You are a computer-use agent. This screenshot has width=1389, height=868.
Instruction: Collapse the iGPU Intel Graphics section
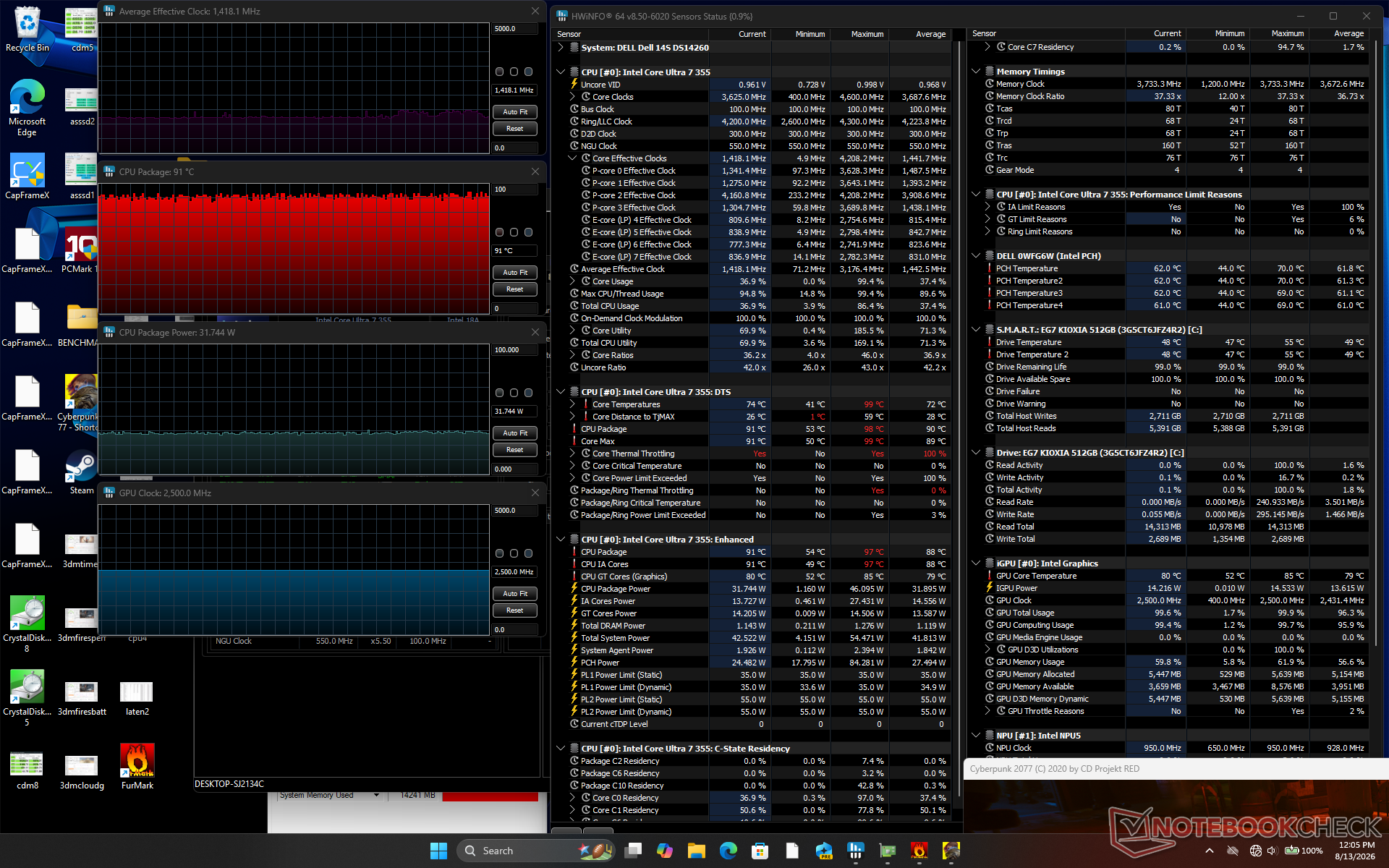[x=976, y=563]
